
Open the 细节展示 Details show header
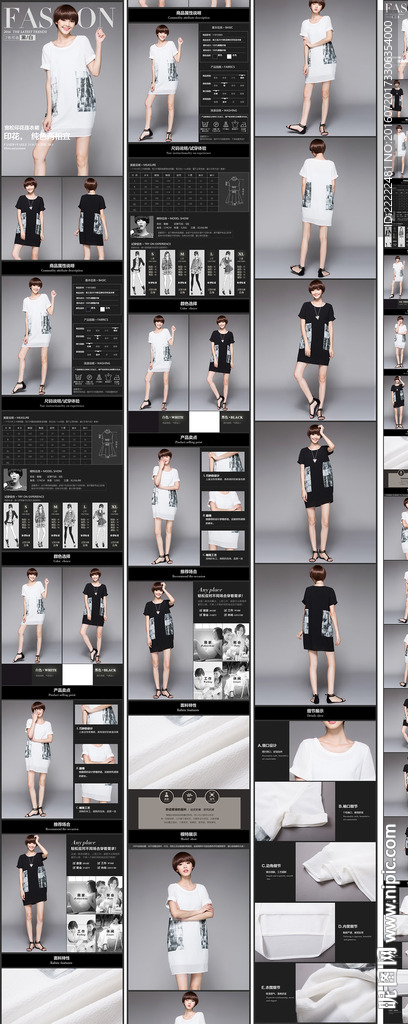point(316,712)
